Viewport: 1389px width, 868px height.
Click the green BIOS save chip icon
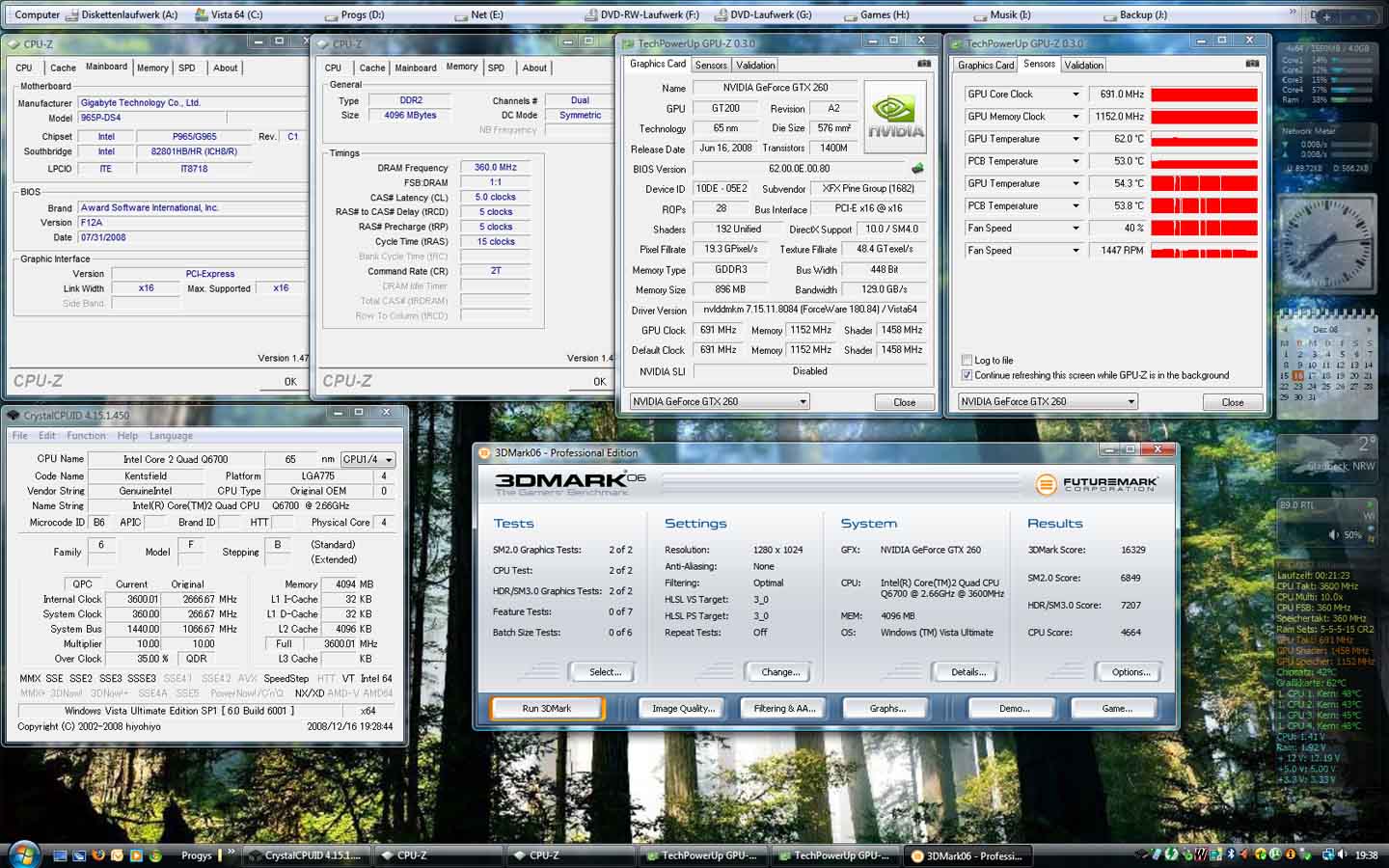(x=917, y=169)
